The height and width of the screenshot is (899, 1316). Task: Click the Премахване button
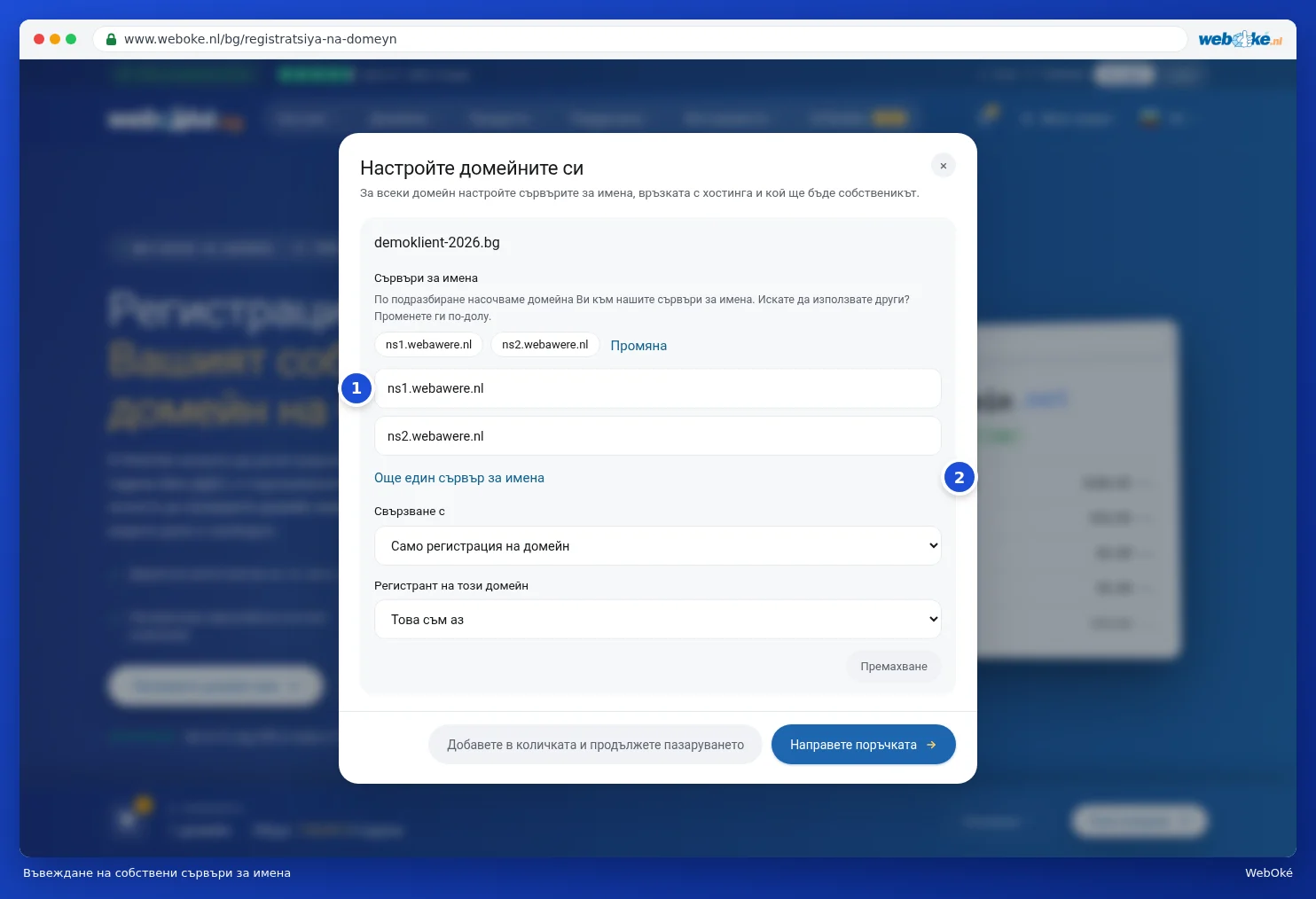click(894, 667)
